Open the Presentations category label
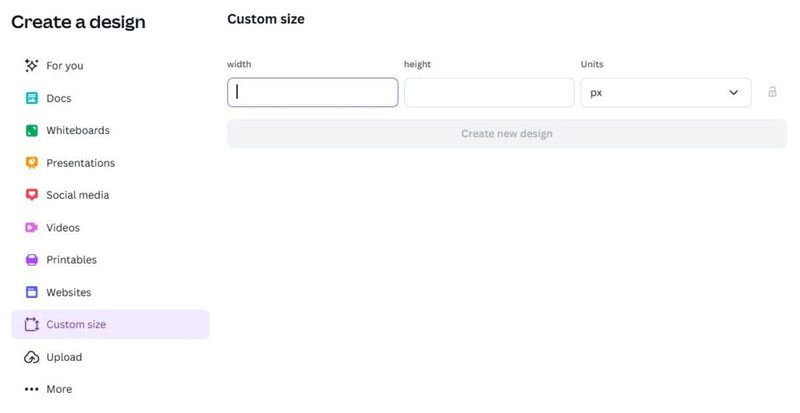 pos(80,163)
